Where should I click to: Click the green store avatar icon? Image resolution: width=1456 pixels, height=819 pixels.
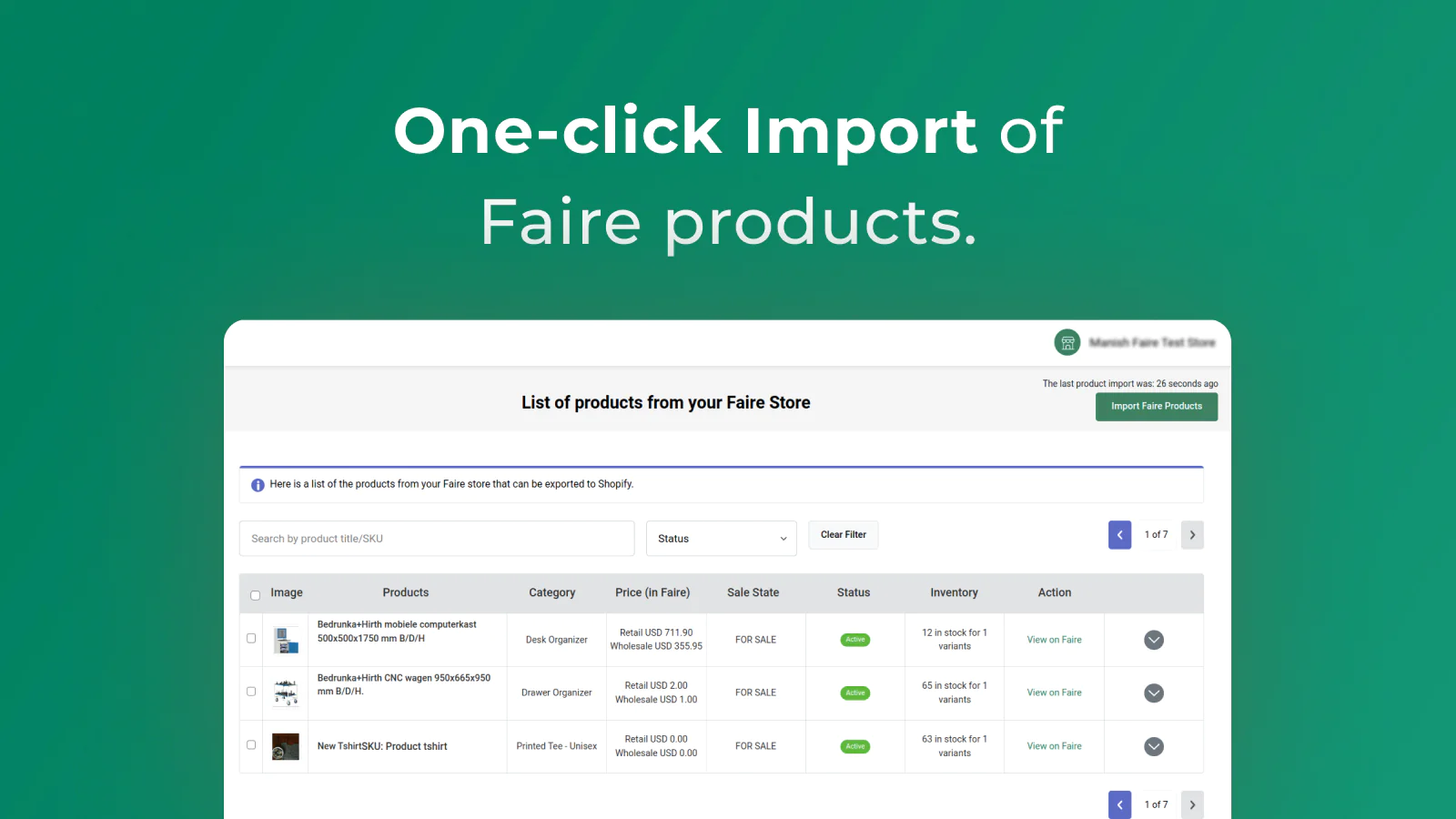[x=1067, y=342]
